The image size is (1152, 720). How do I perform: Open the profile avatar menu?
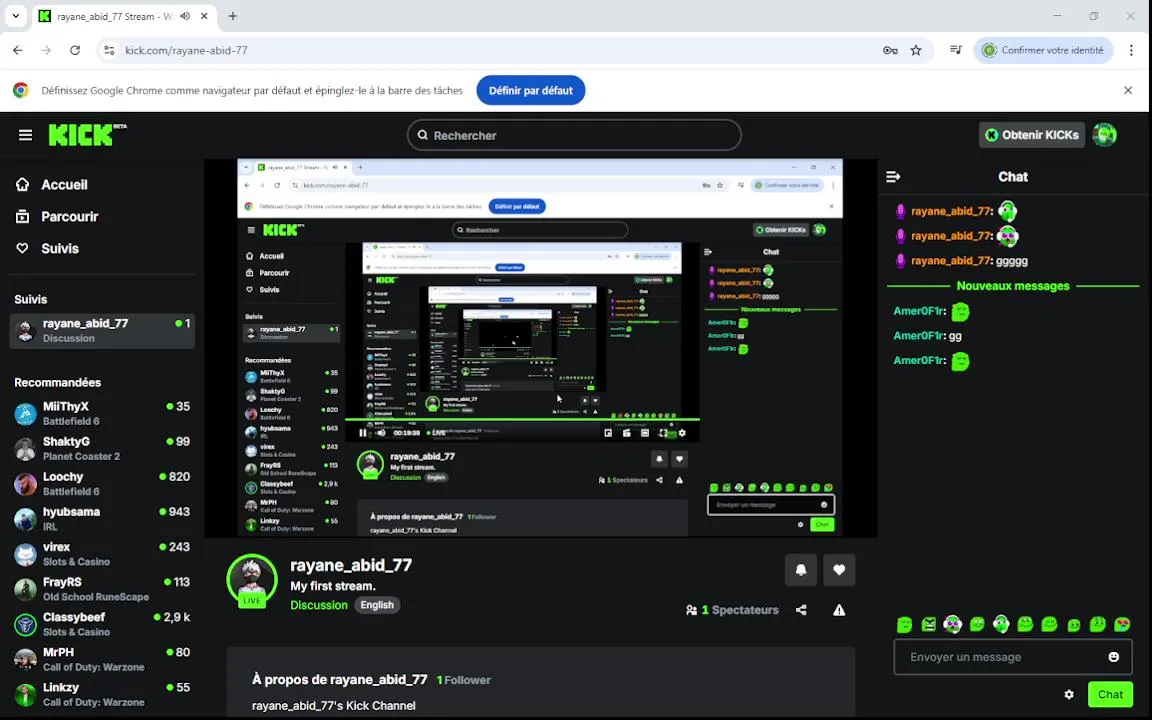[x=1104, y=135]
